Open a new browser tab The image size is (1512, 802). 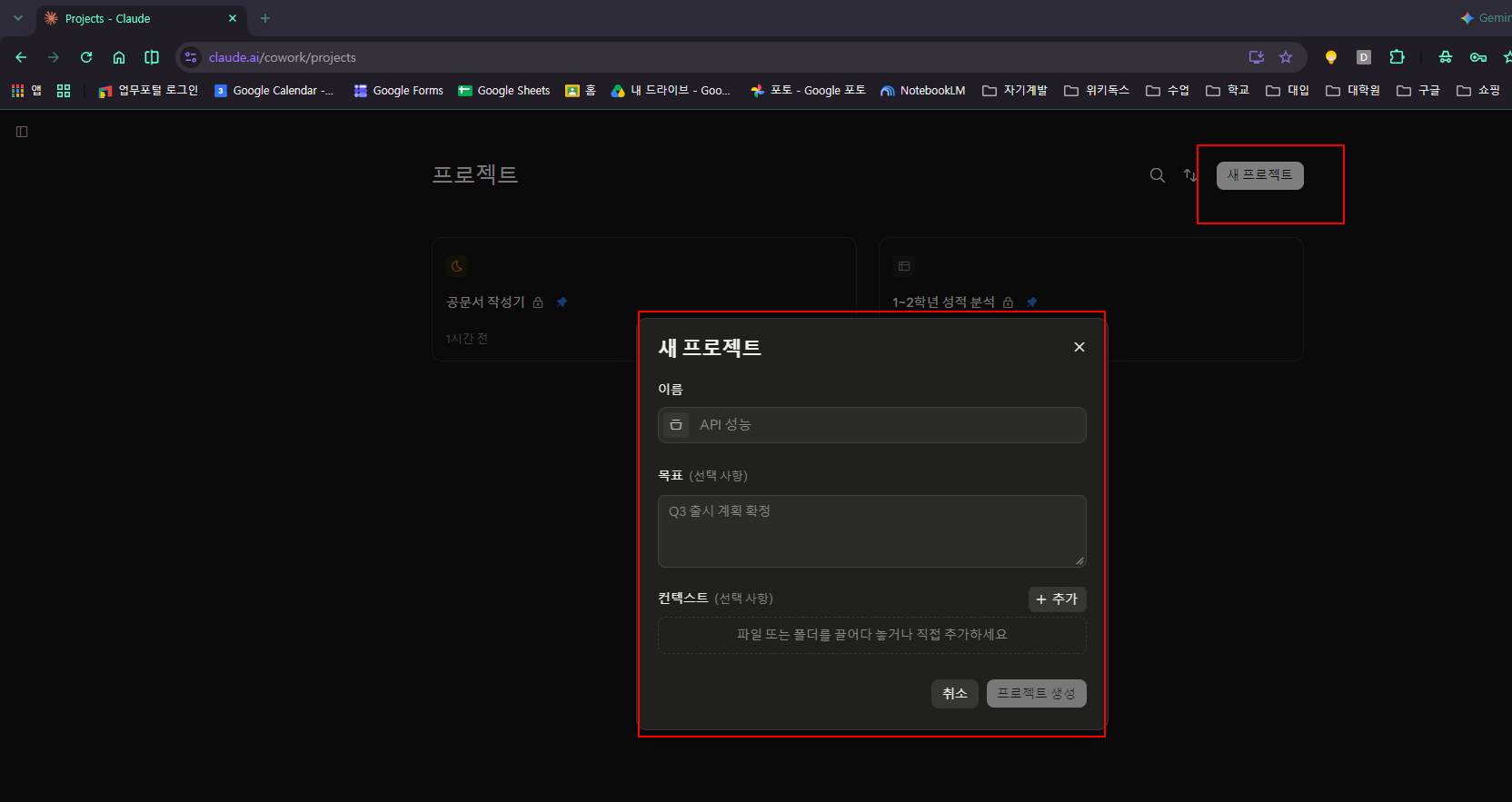(x=265, y=18)
